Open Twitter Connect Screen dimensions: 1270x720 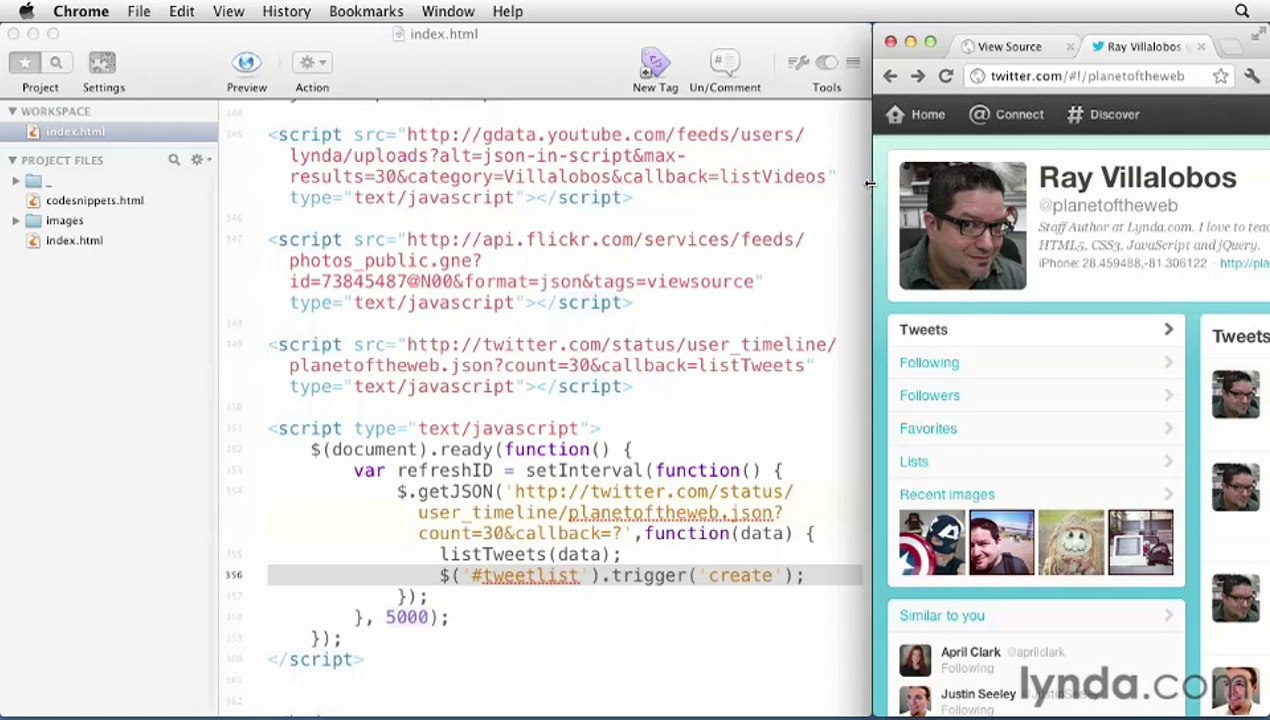[x=1007, y=114]
